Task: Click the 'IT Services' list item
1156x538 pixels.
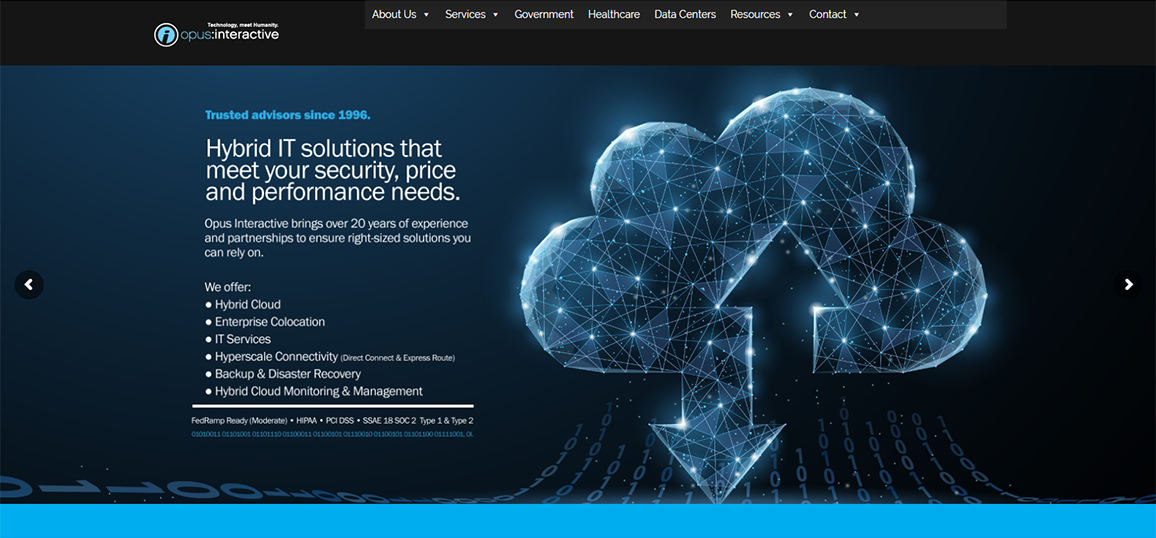Action: pyautogui.click(x=237, y=339)
